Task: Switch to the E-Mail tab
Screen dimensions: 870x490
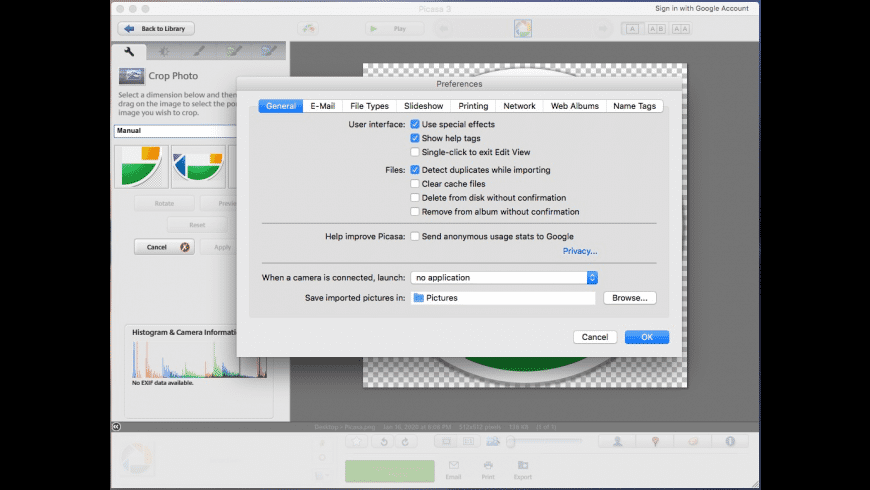Action: point(322,106)
